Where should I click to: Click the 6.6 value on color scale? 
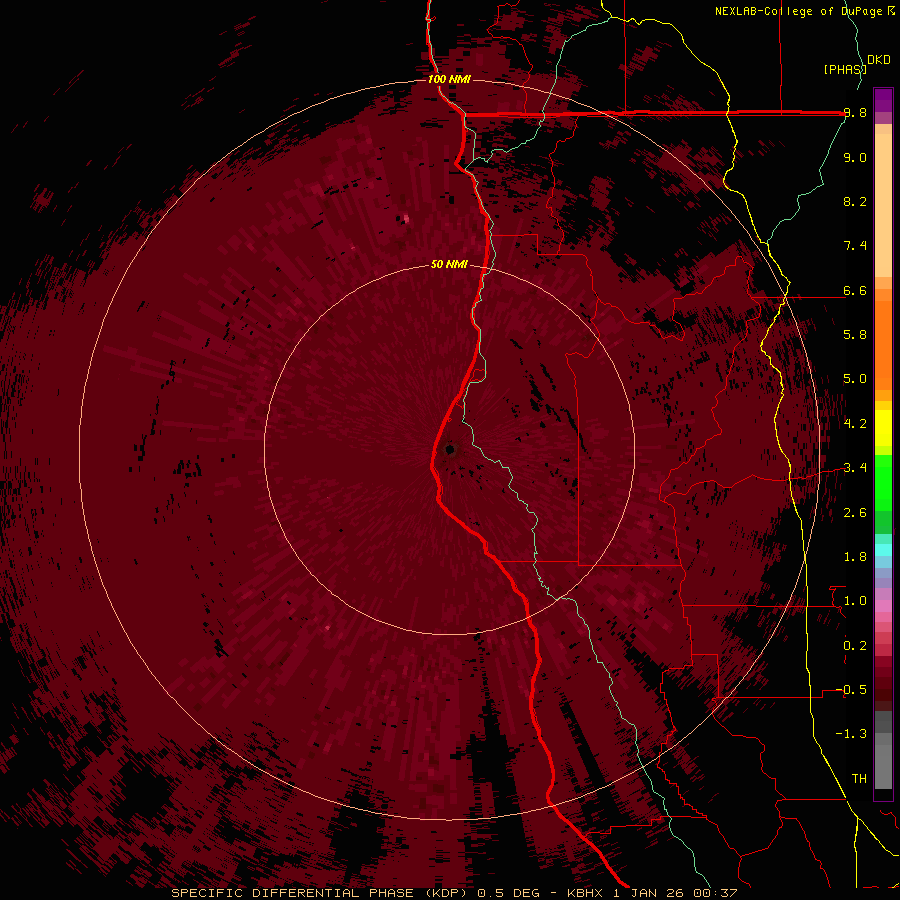coord(855,290)
